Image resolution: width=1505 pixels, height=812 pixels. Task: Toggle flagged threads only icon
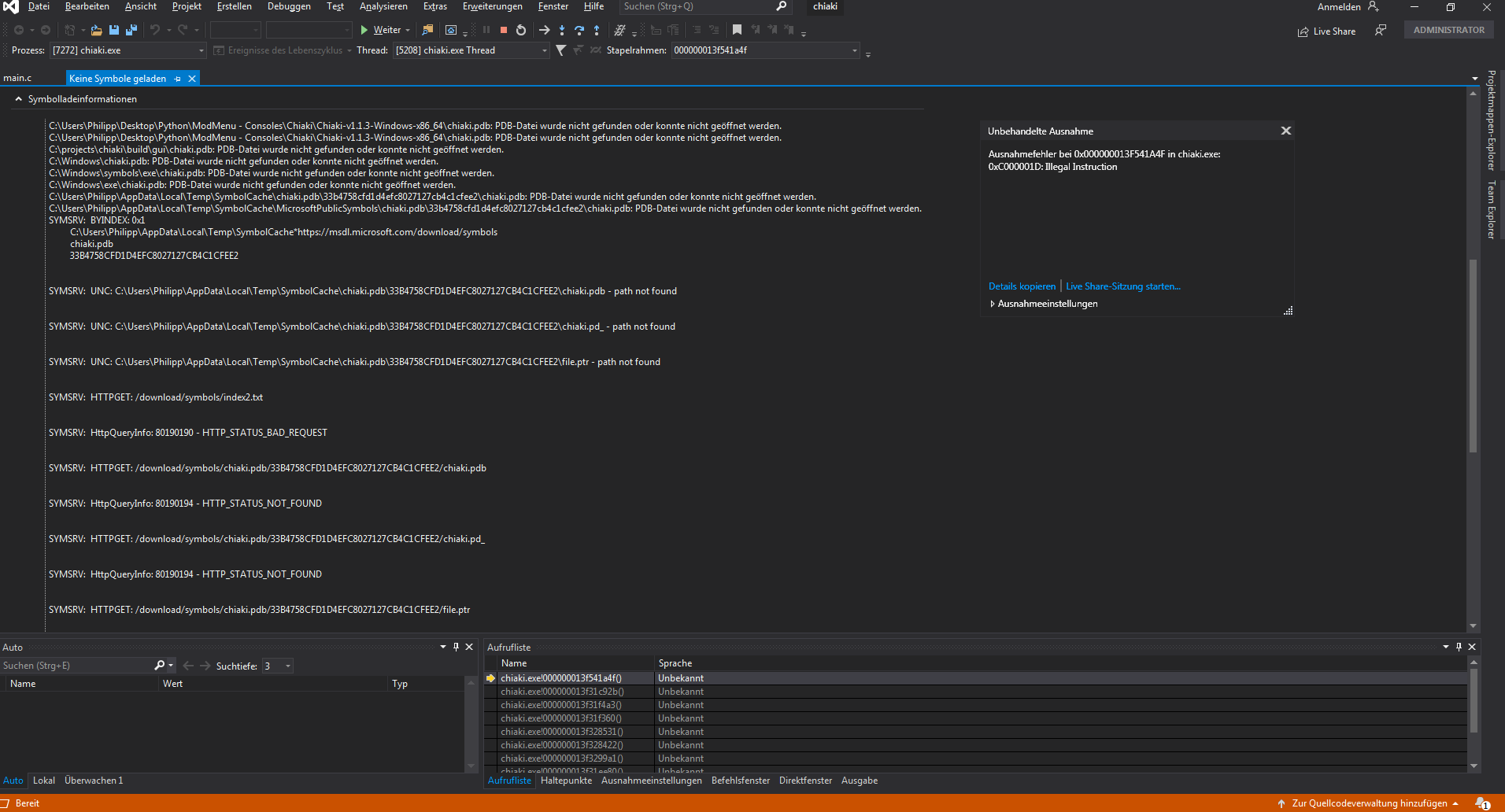[x=579, y=50]
